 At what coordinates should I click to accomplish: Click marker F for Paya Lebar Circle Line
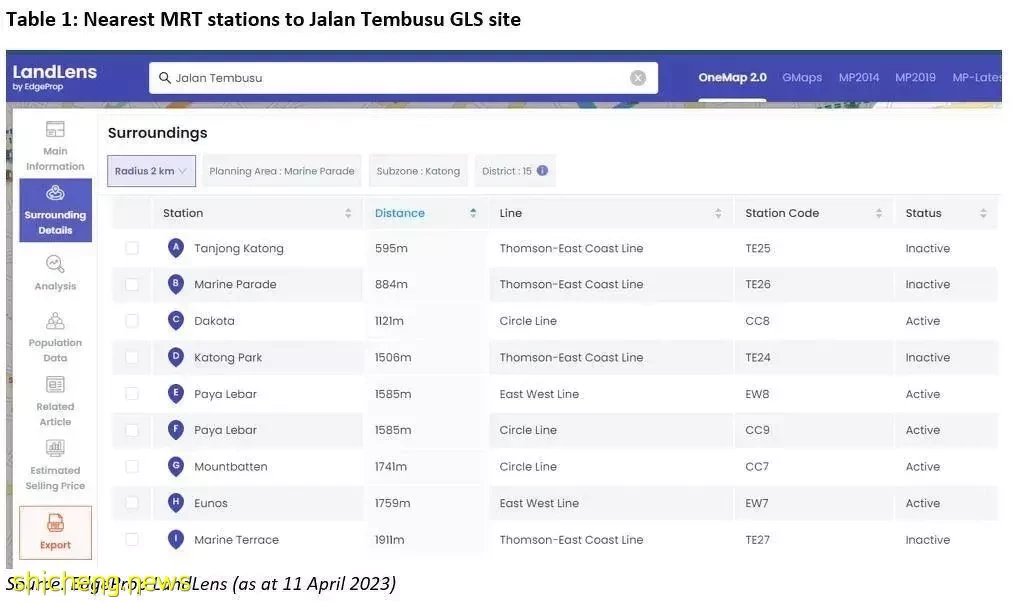[x=175, y=430]
